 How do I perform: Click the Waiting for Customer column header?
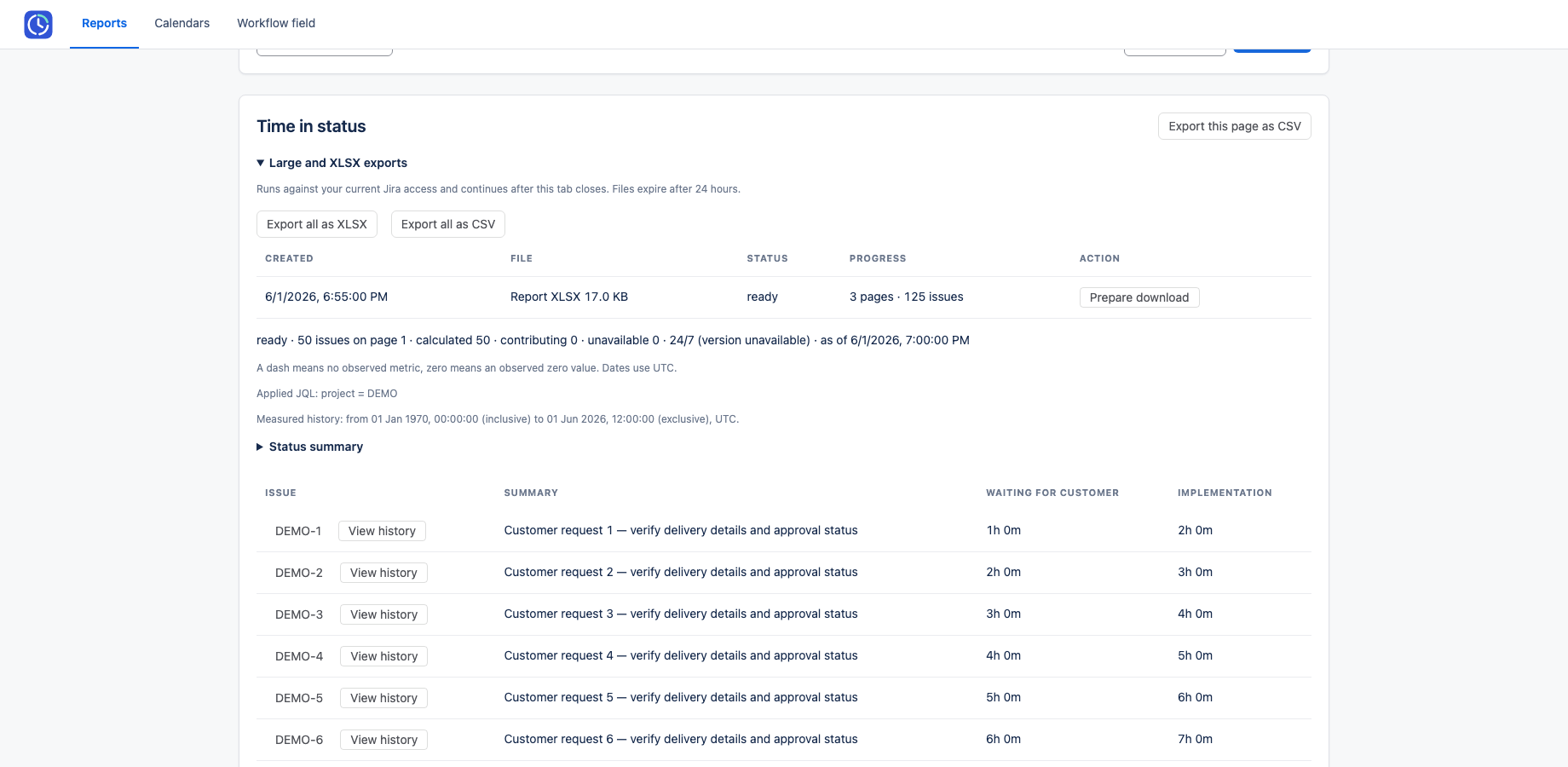1052,493
